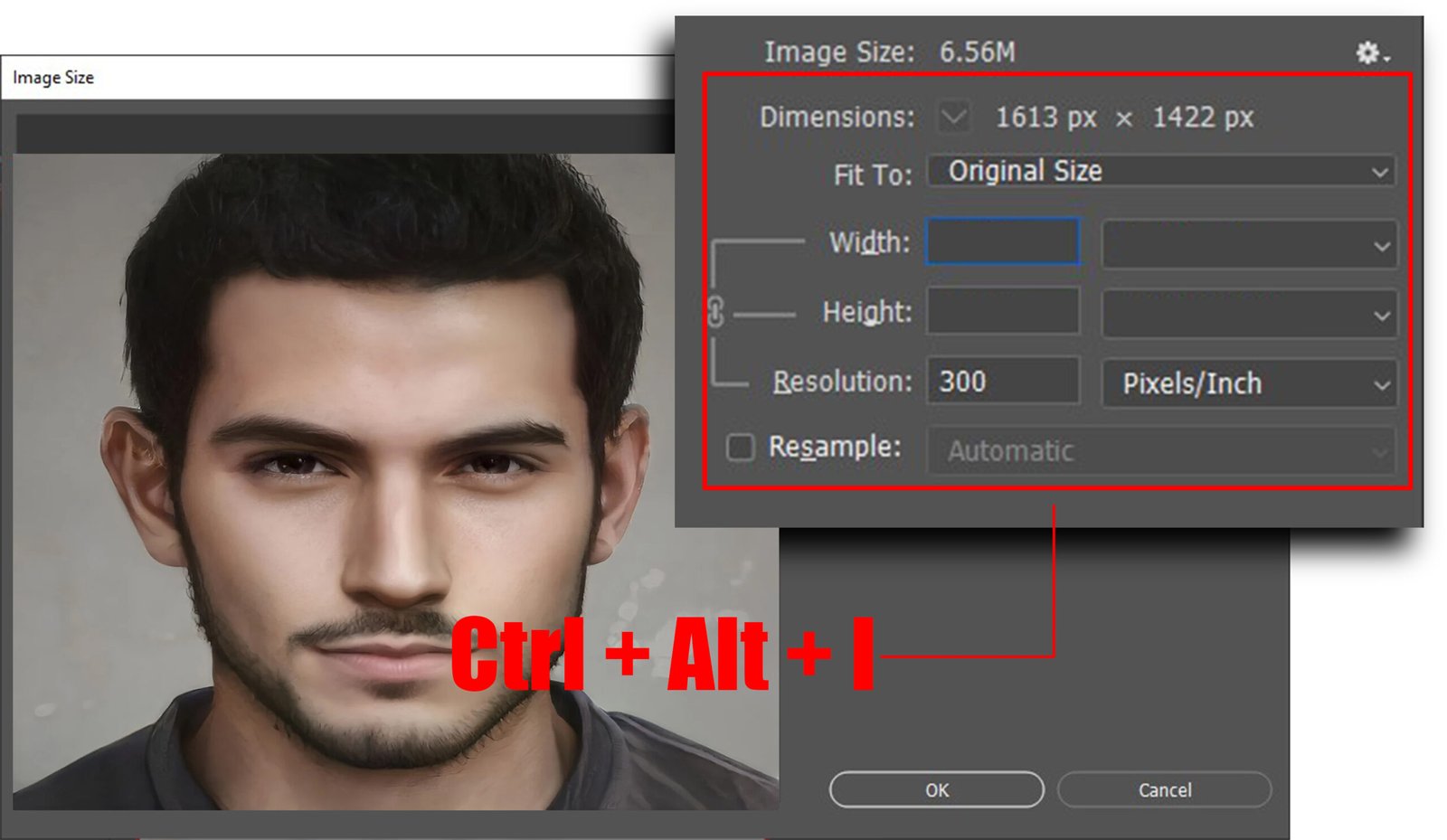The height and width of the screenshot is (840, 1447).
Task: Click the OK button
Action: pyautogui.click(x=936, y=790)
